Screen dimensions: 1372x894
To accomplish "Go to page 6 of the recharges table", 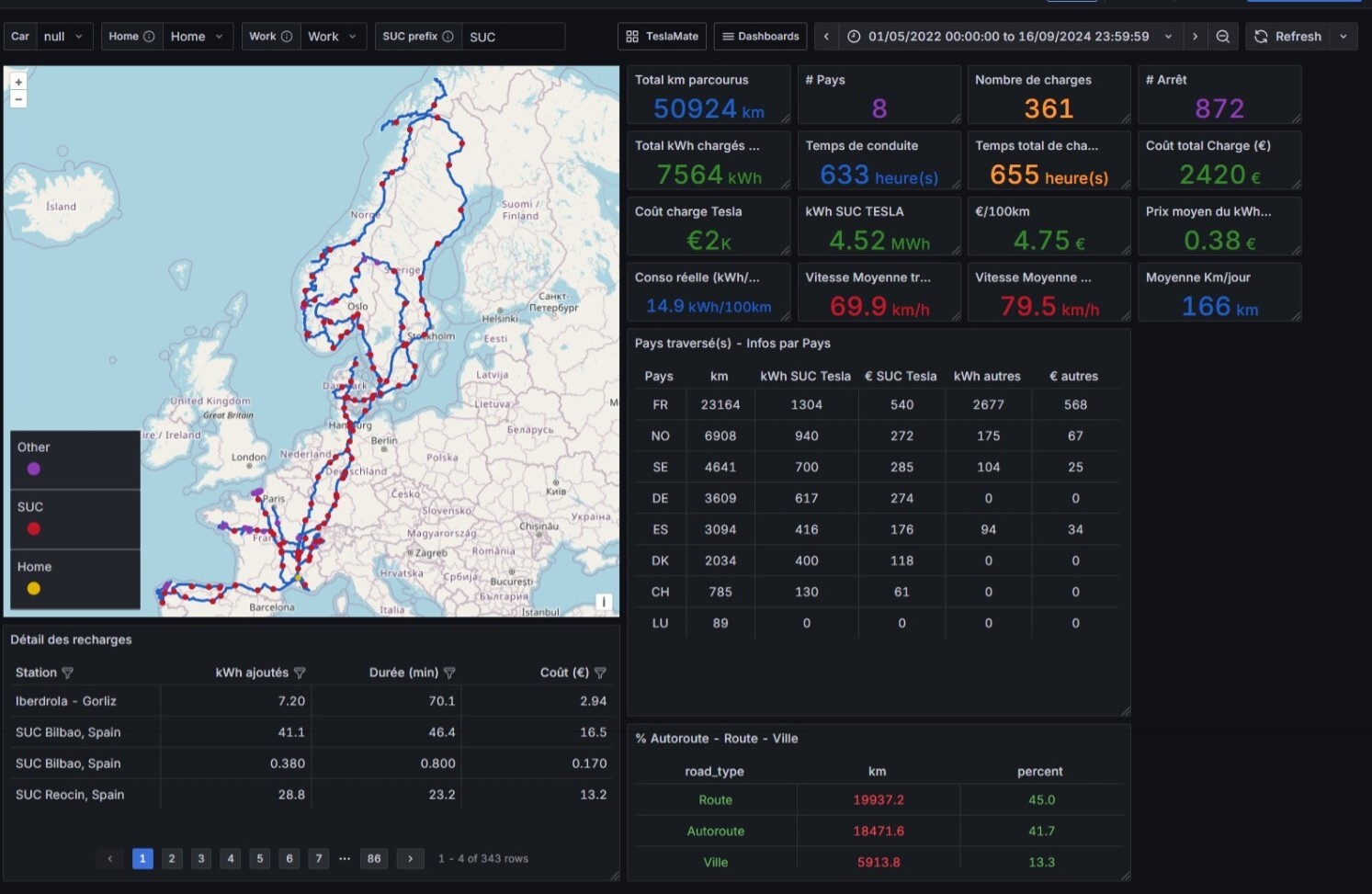I will (289, 859).
